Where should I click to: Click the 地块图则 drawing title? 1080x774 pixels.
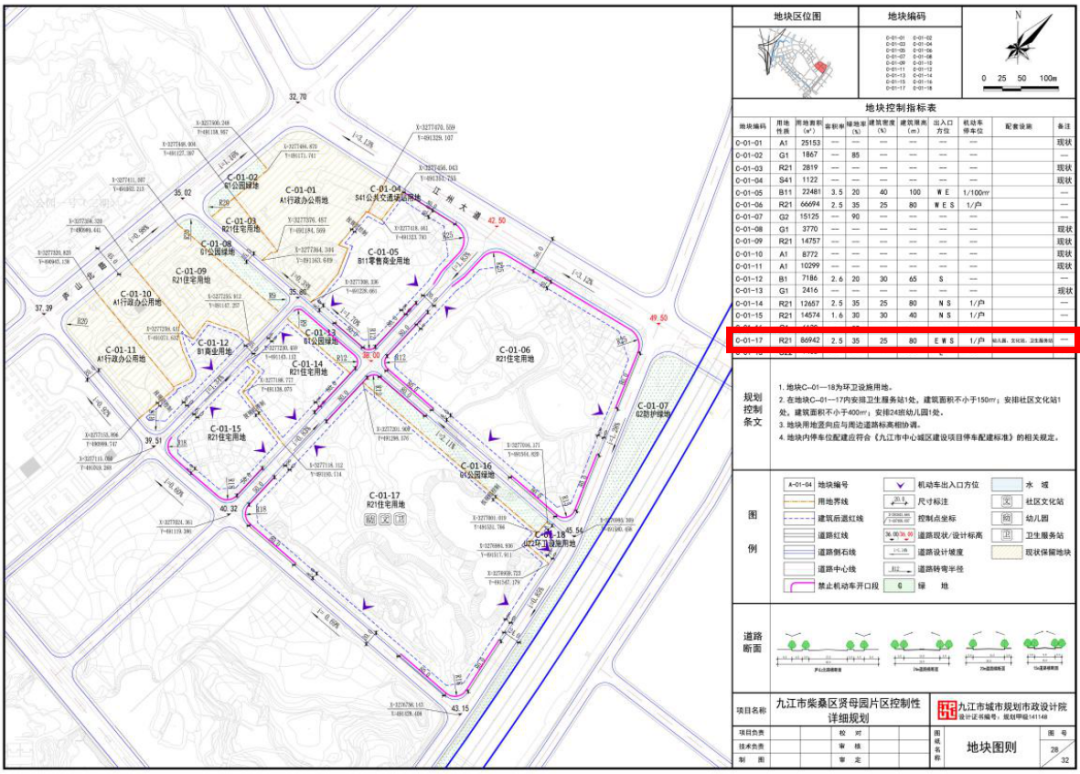click(991, 747)
